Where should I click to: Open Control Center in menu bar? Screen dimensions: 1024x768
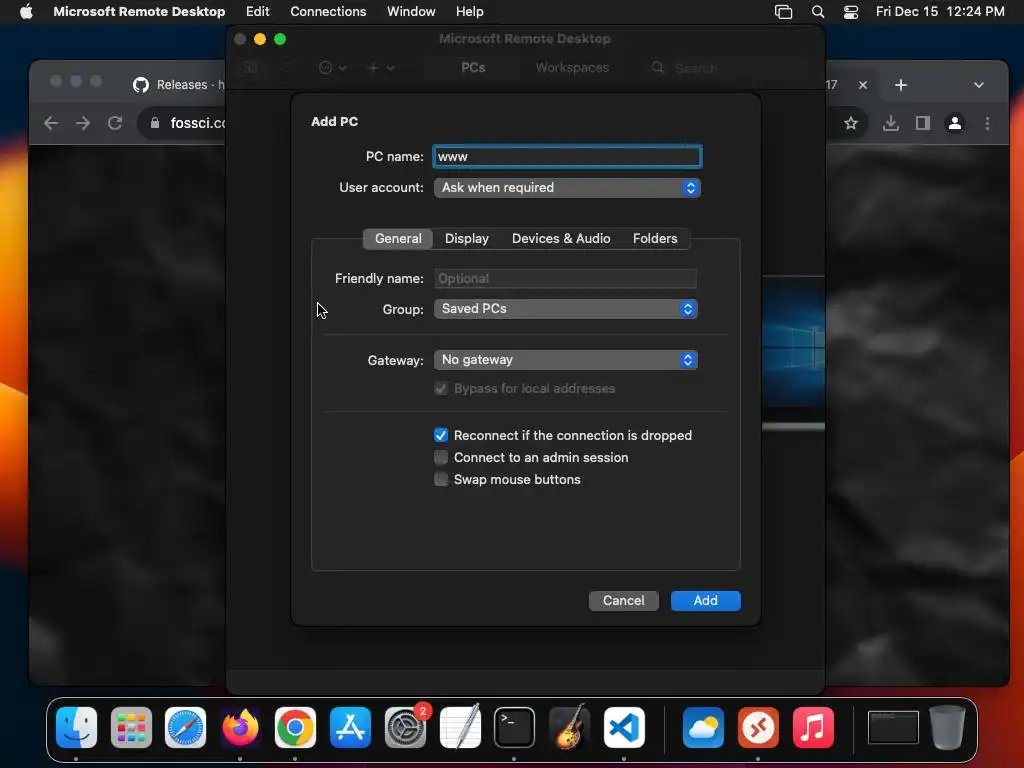pyautogui.click(x=851, y=11)
